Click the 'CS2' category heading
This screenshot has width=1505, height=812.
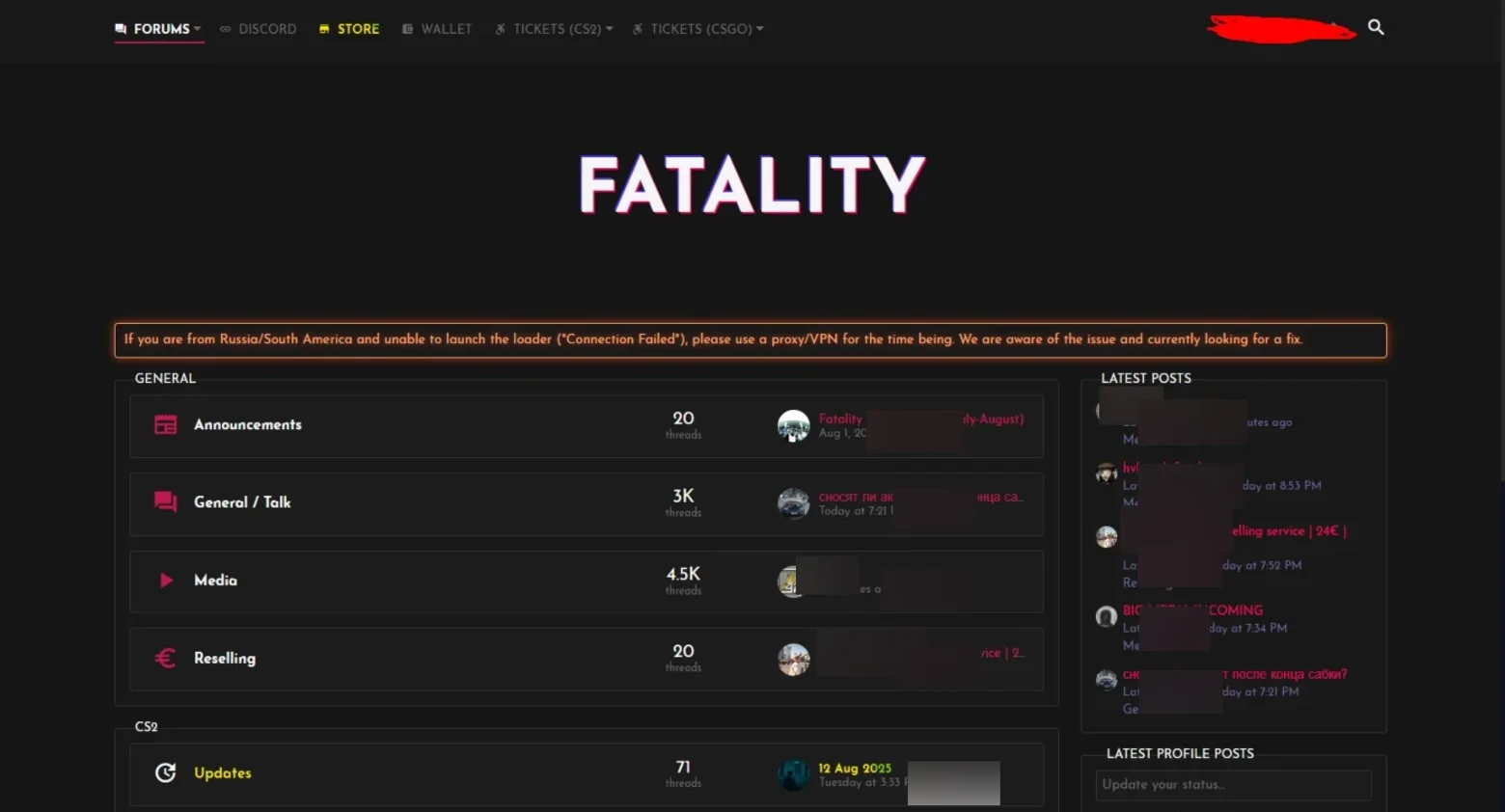click(x=147, y=726)
